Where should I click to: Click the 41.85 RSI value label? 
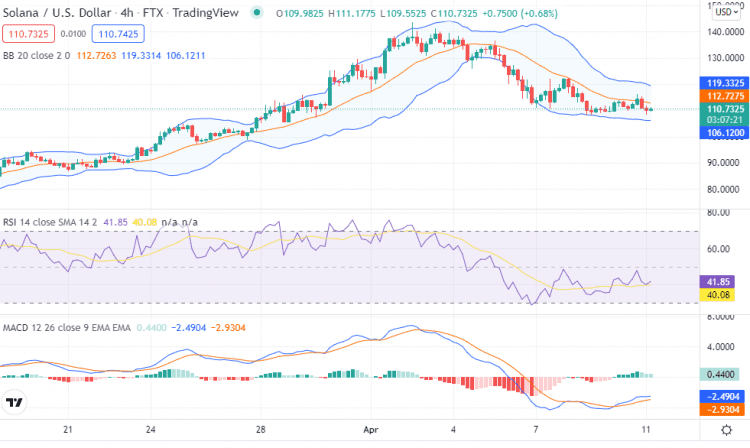click(717, 282)
